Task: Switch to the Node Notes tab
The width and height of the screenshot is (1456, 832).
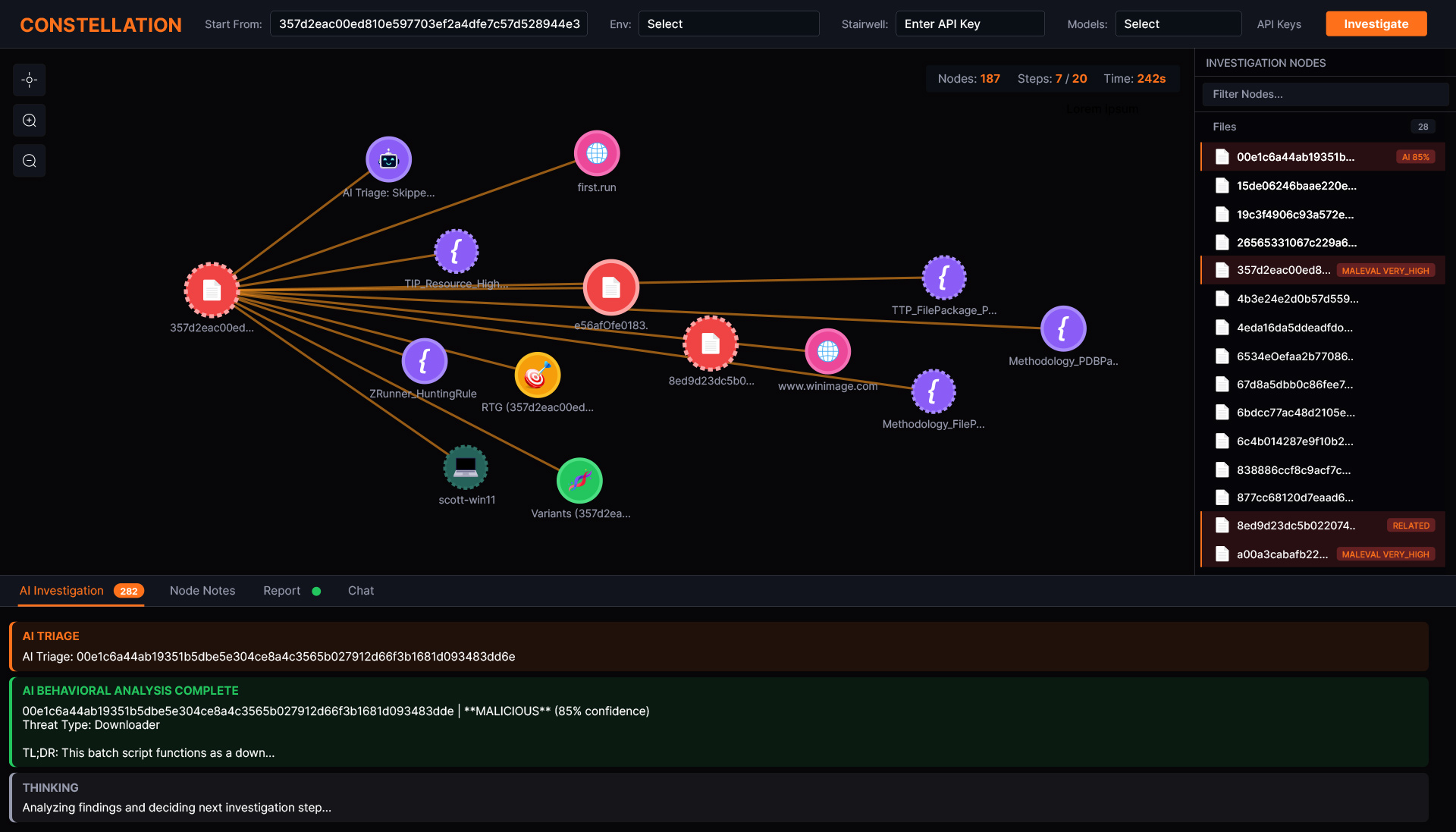Action: click(x=202, y=591)
